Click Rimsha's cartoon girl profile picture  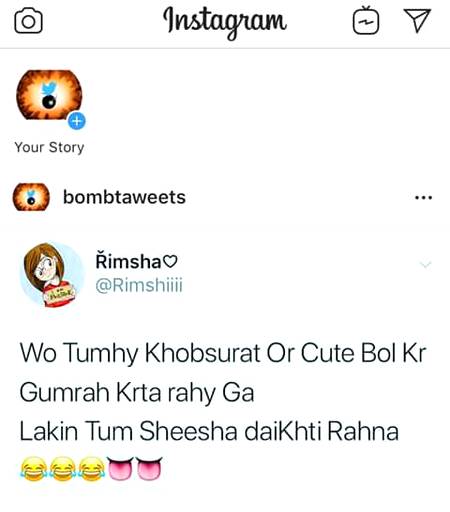(51, 274)
